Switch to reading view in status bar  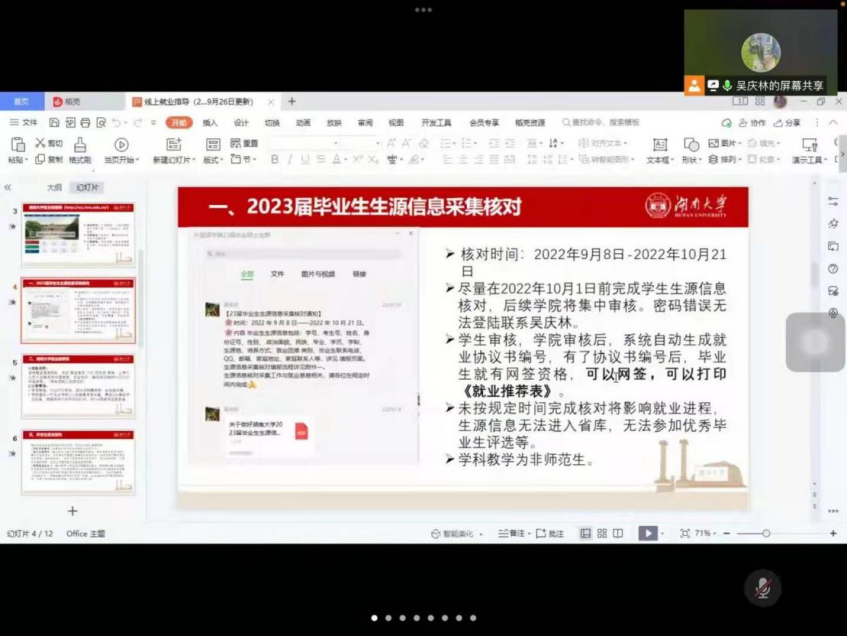pyautogui.click(x=618, y=534)
